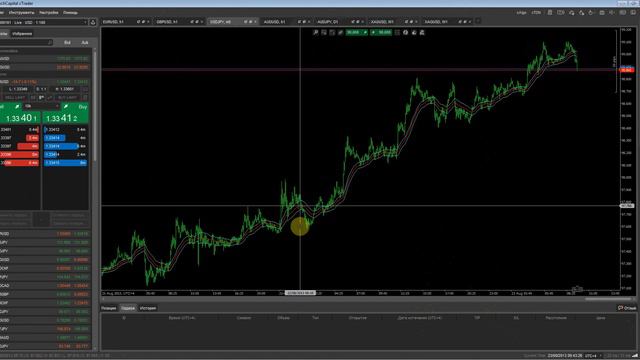Image resolution: width=640 pixels, height=360 pixels.
Task: Sort the watchlist by Ask column
Action: [x=84, y=42]
